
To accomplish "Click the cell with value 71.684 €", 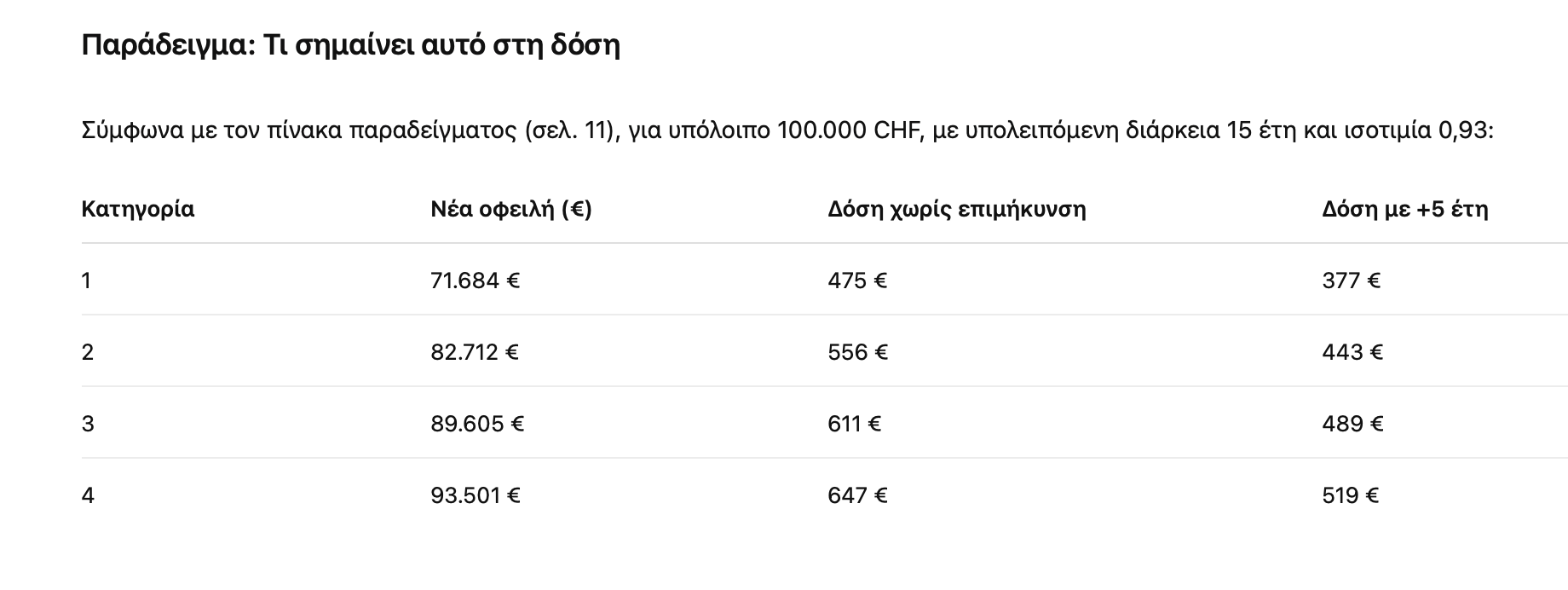I will [476, 281].
